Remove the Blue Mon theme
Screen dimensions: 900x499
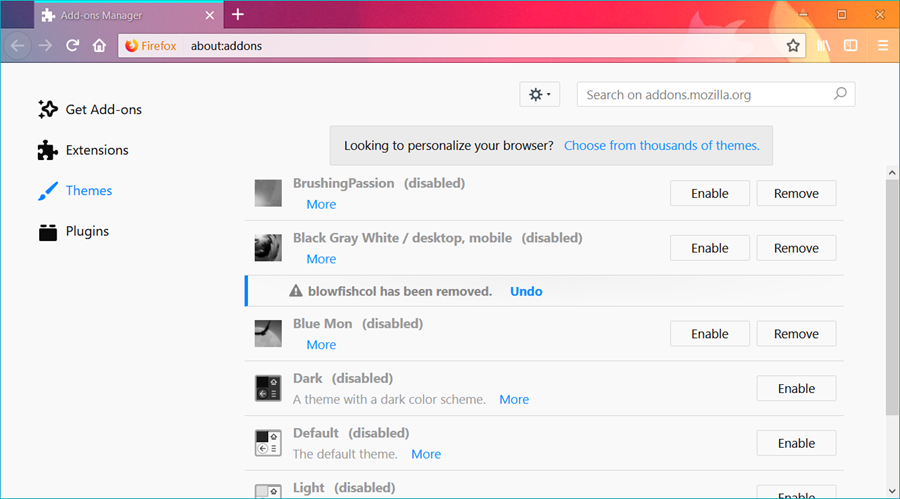pyautogui.click(x=796, y=334)
